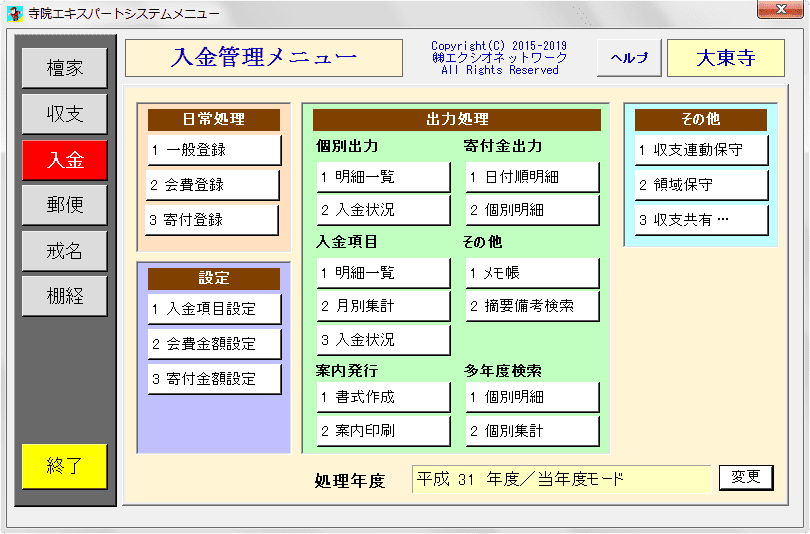
Task: Open 1 メモ帳 in output その他
Action: click(x=533, y=273)
